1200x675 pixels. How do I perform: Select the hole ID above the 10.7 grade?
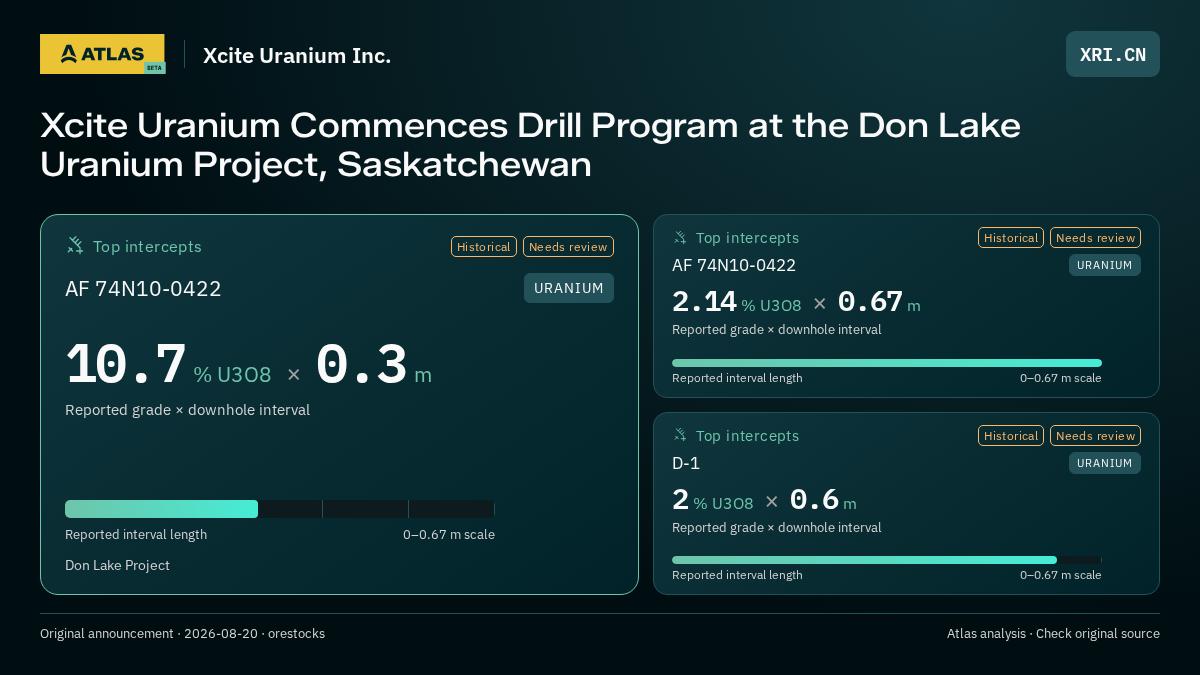tap(143, 289)
